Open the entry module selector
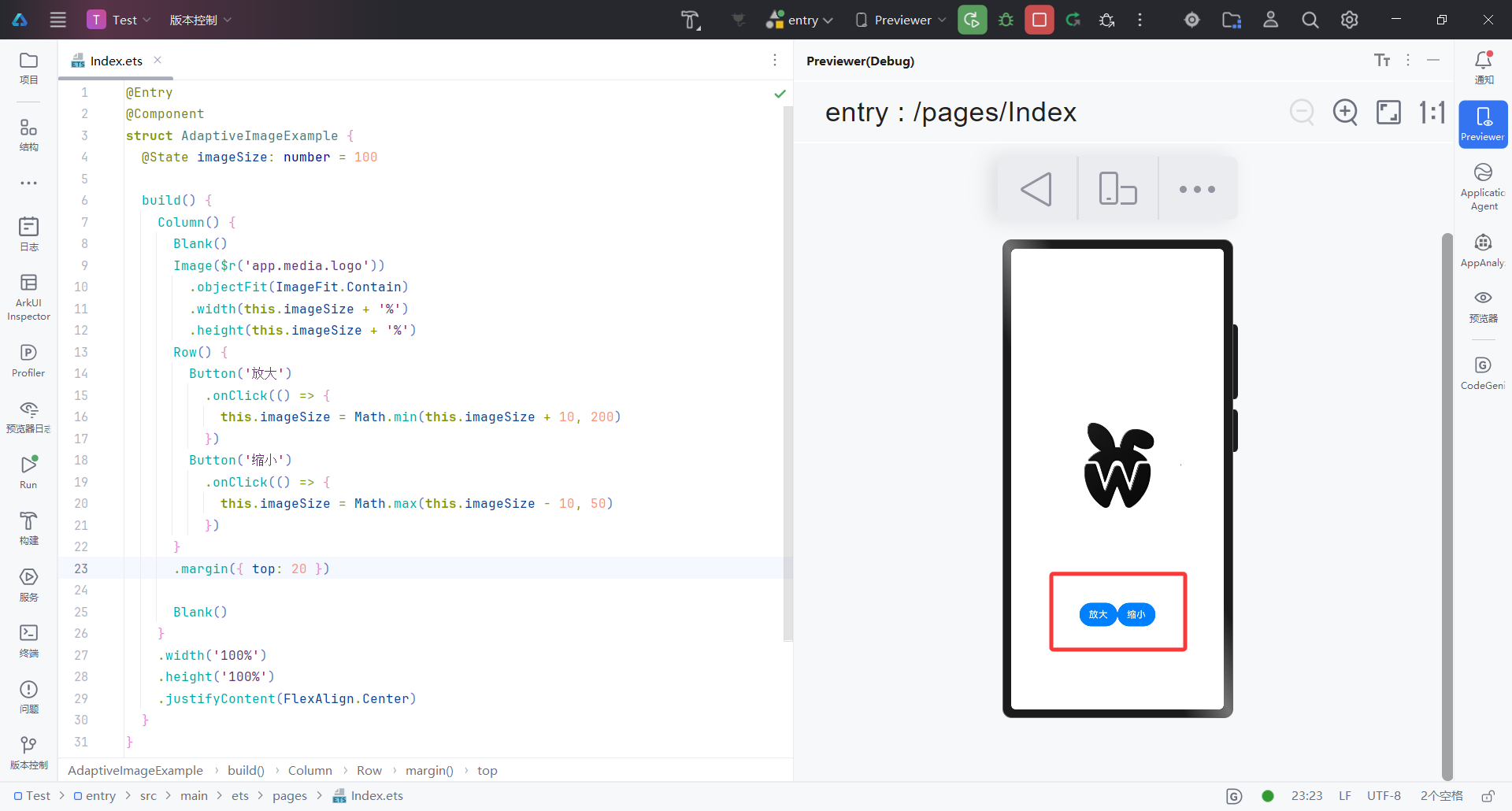 (x=800, y=20)
